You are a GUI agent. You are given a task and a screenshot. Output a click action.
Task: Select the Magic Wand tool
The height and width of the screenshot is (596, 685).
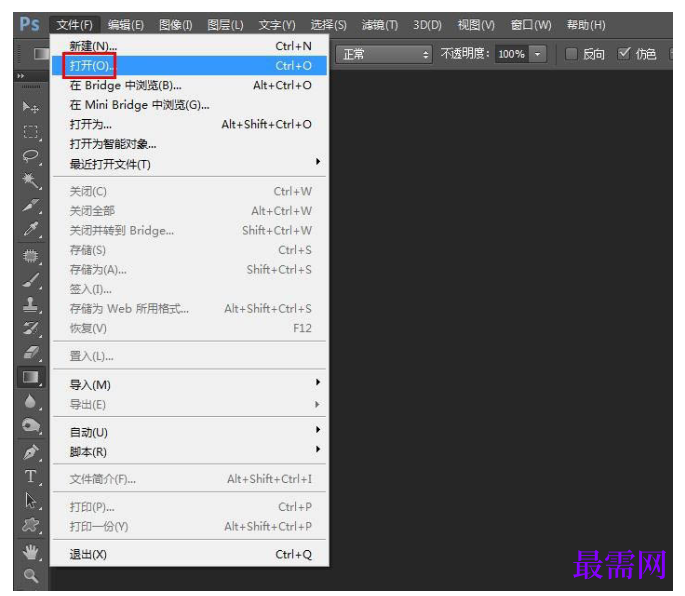point(31,180)
